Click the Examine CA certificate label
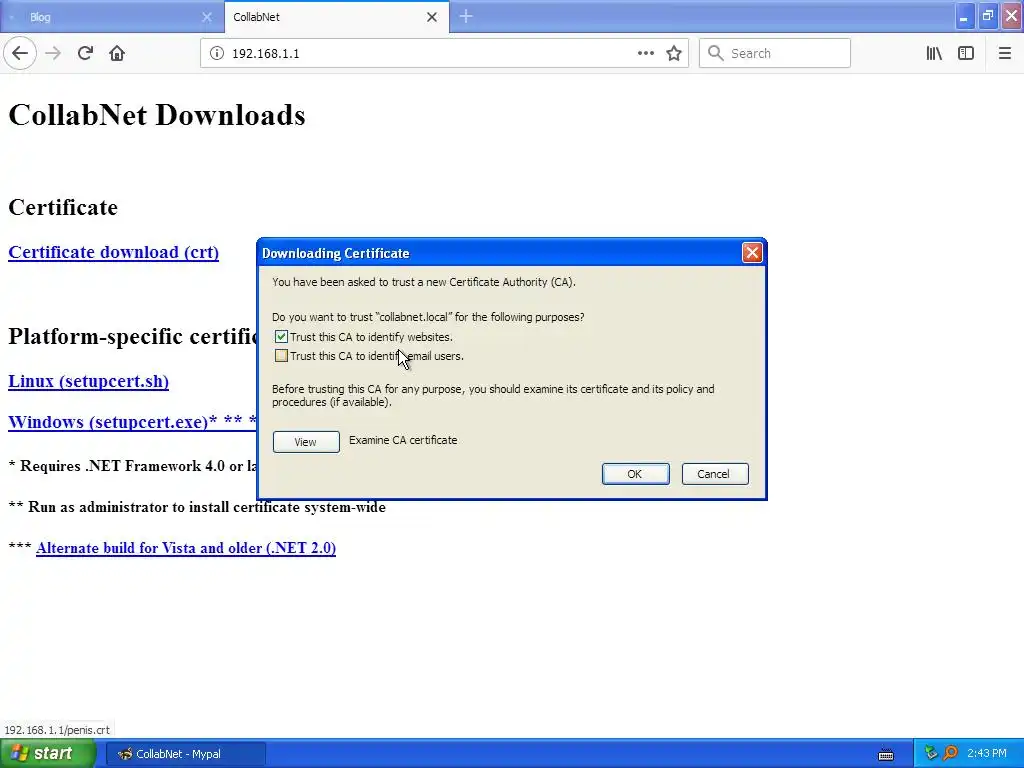Screen dimensions: 1024x768 tap(403, 440)
